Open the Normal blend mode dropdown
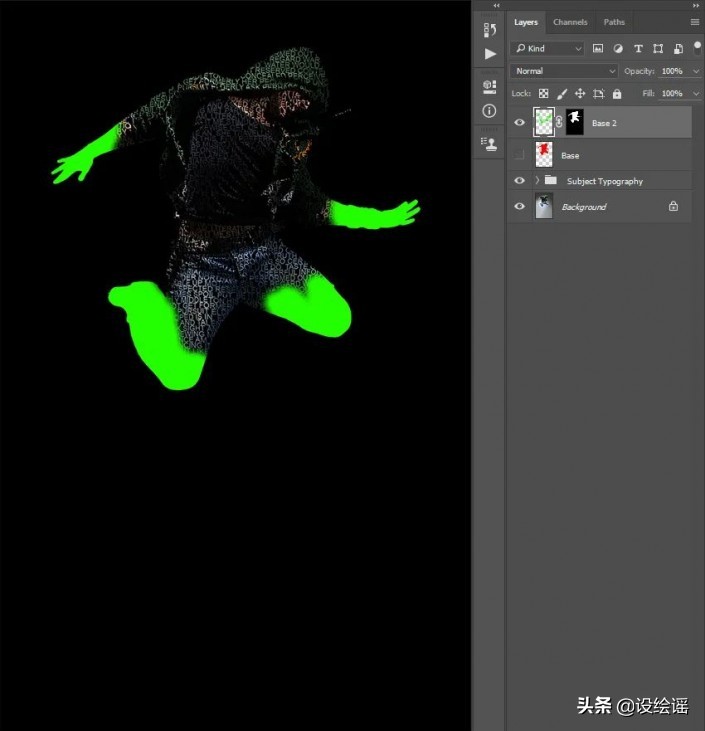Viewport: 705px width, 731px height. tap(564, 71)
